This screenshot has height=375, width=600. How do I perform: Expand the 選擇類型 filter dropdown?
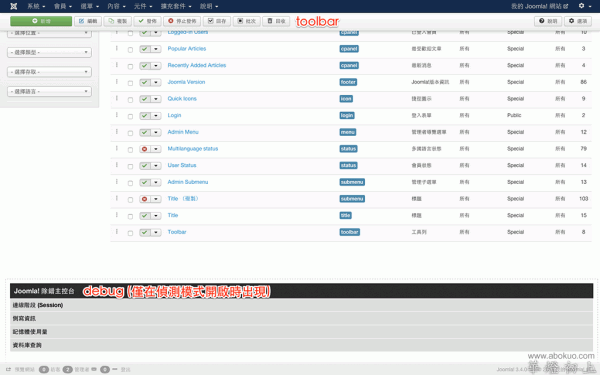click(x=49, y=52)
